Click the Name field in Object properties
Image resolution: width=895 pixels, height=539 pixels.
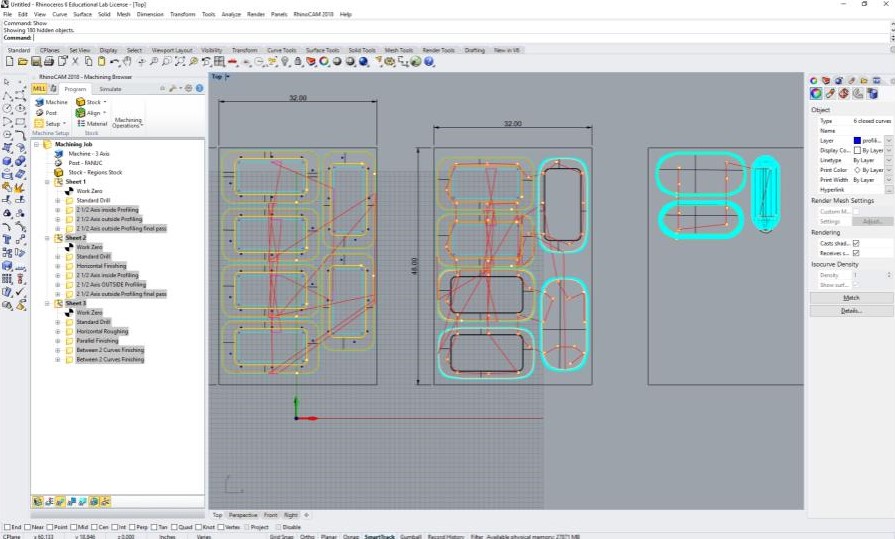point(872,131)
